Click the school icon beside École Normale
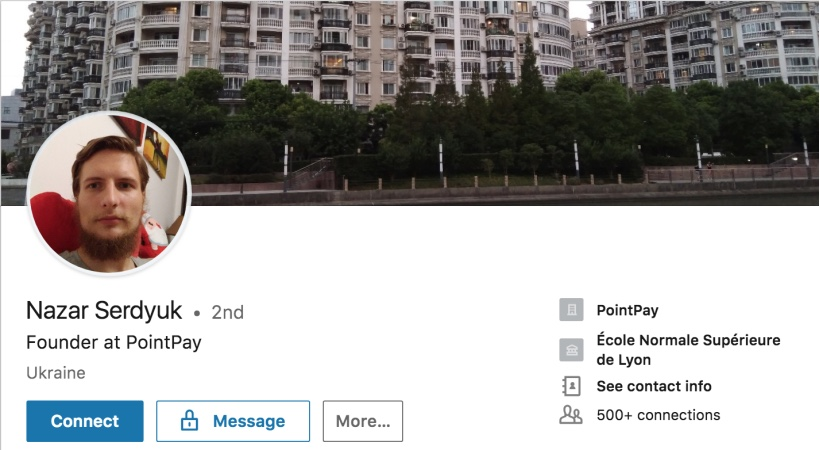 point(571,350)
